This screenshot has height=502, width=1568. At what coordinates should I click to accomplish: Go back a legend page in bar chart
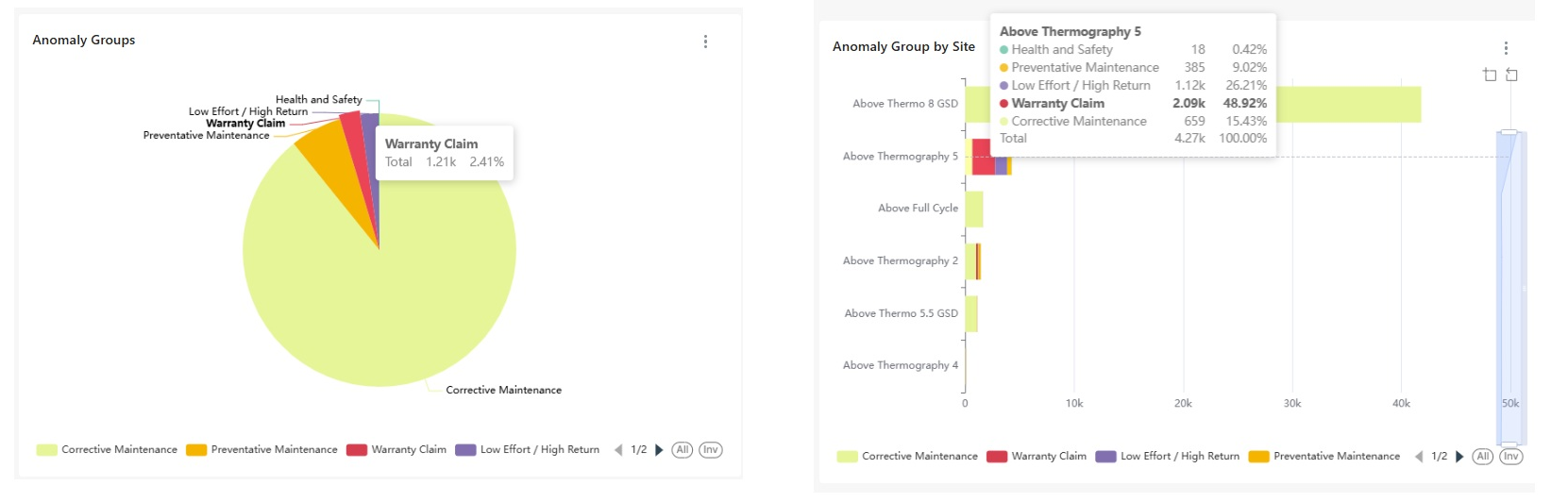(1419, 457)
